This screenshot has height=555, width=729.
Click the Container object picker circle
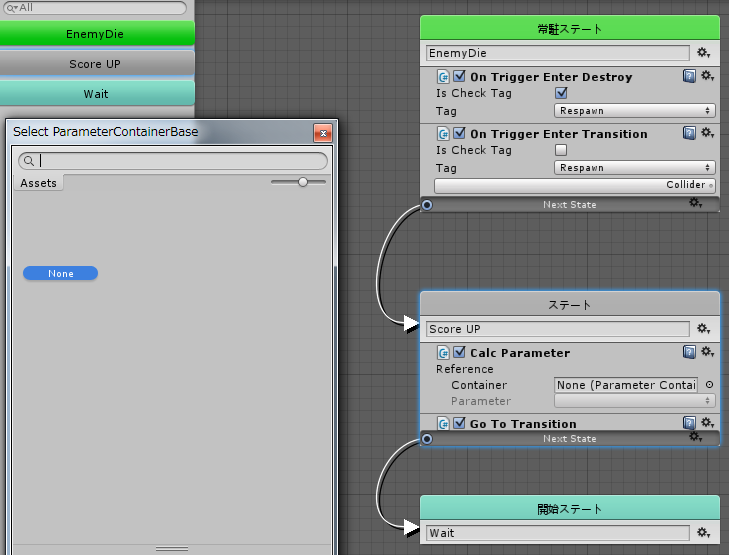[x=709, y=385]
